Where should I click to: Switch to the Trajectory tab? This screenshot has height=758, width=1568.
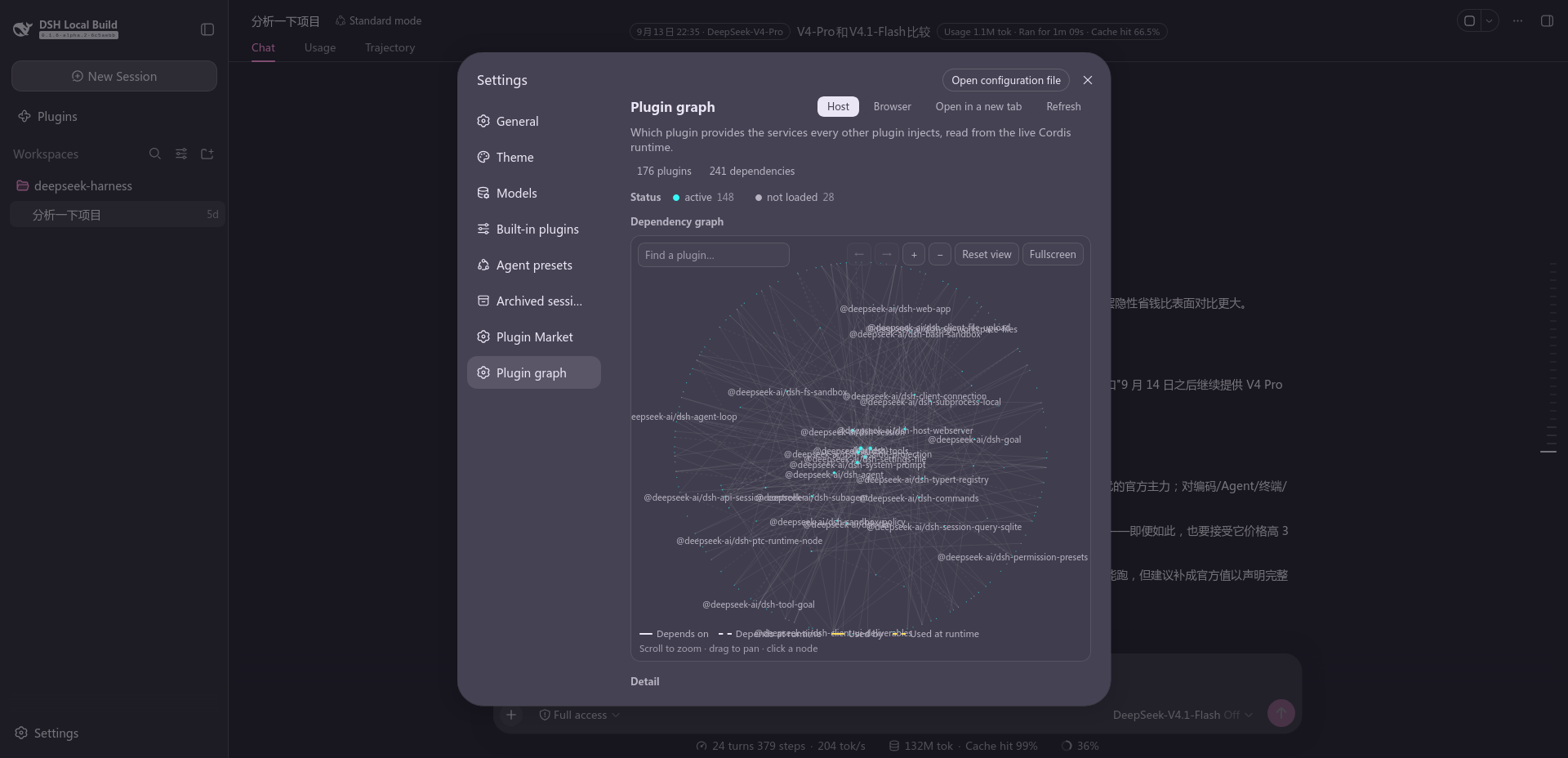coord(390,47)
